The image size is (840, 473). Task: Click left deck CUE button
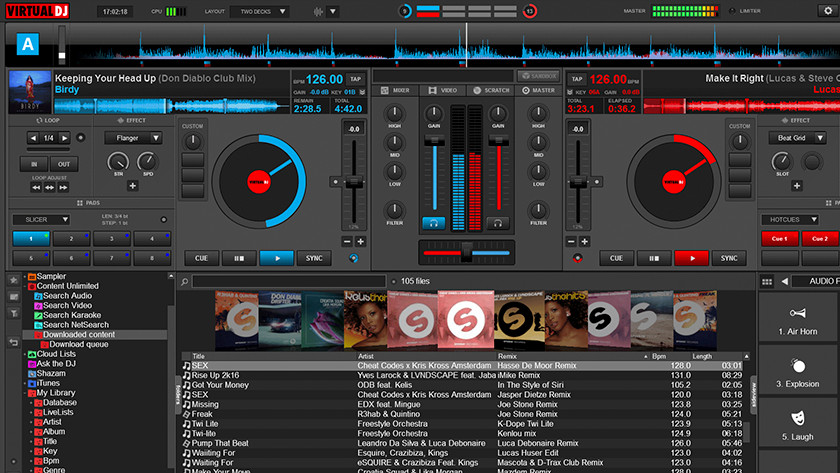(x=201, y=258)
